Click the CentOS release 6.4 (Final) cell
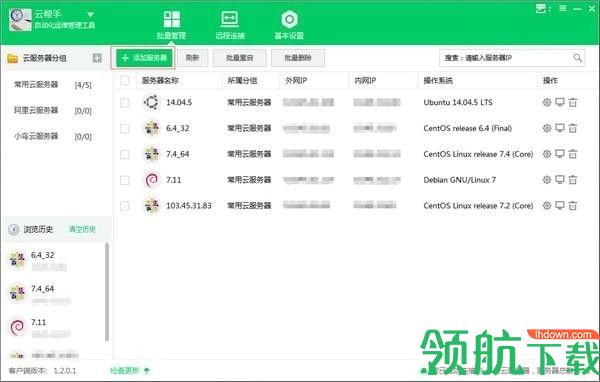Image resolution: width=600 pixels, height=382 pixels. (468, 128)
